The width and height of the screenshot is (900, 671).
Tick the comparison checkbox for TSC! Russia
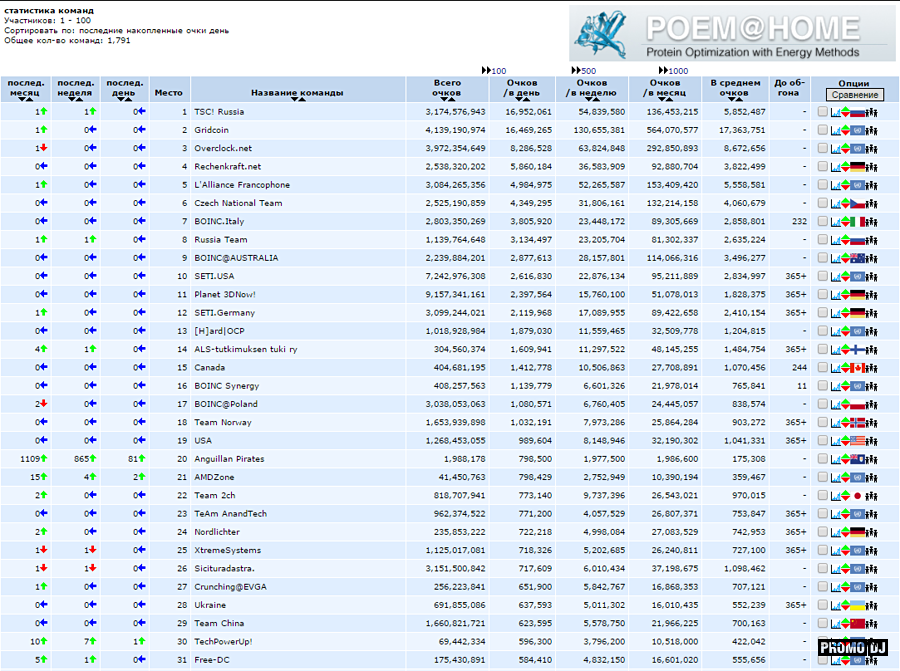point(822,112)
